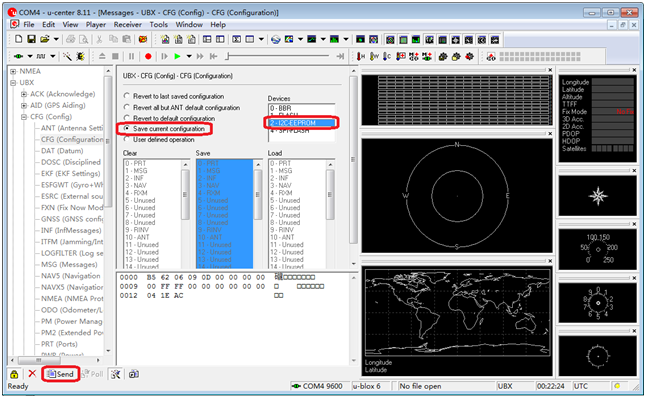Select GNSS (GNSS config) tree item
This screenshot has height=398, width=646.
click(x=72, y=219)
